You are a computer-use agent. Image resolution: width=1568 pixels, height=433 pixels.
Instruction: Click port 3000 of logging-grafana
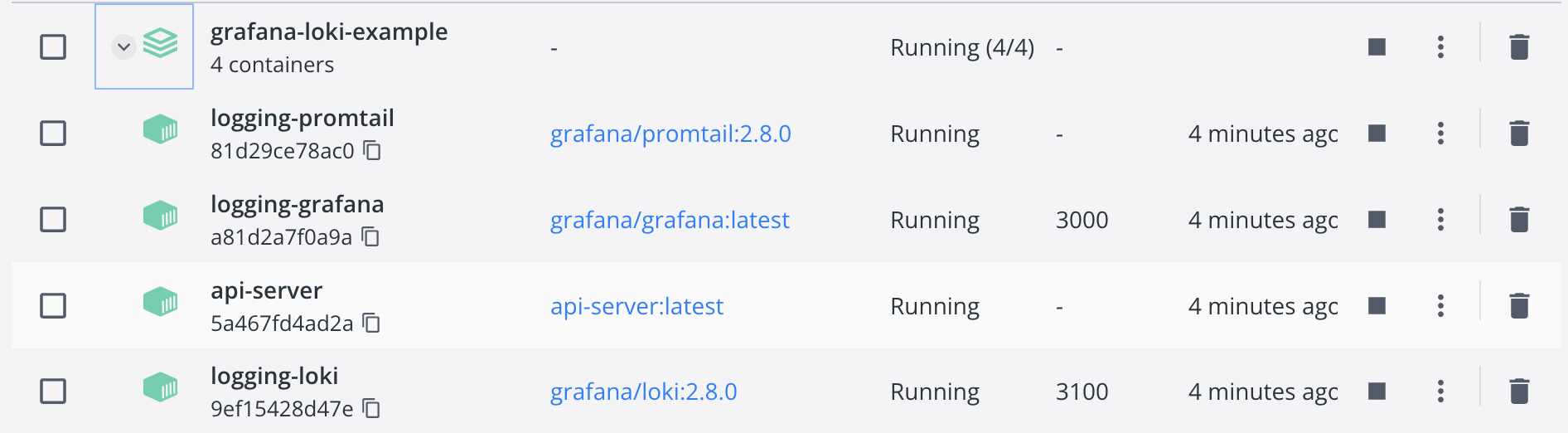(x=1082, y=220)
